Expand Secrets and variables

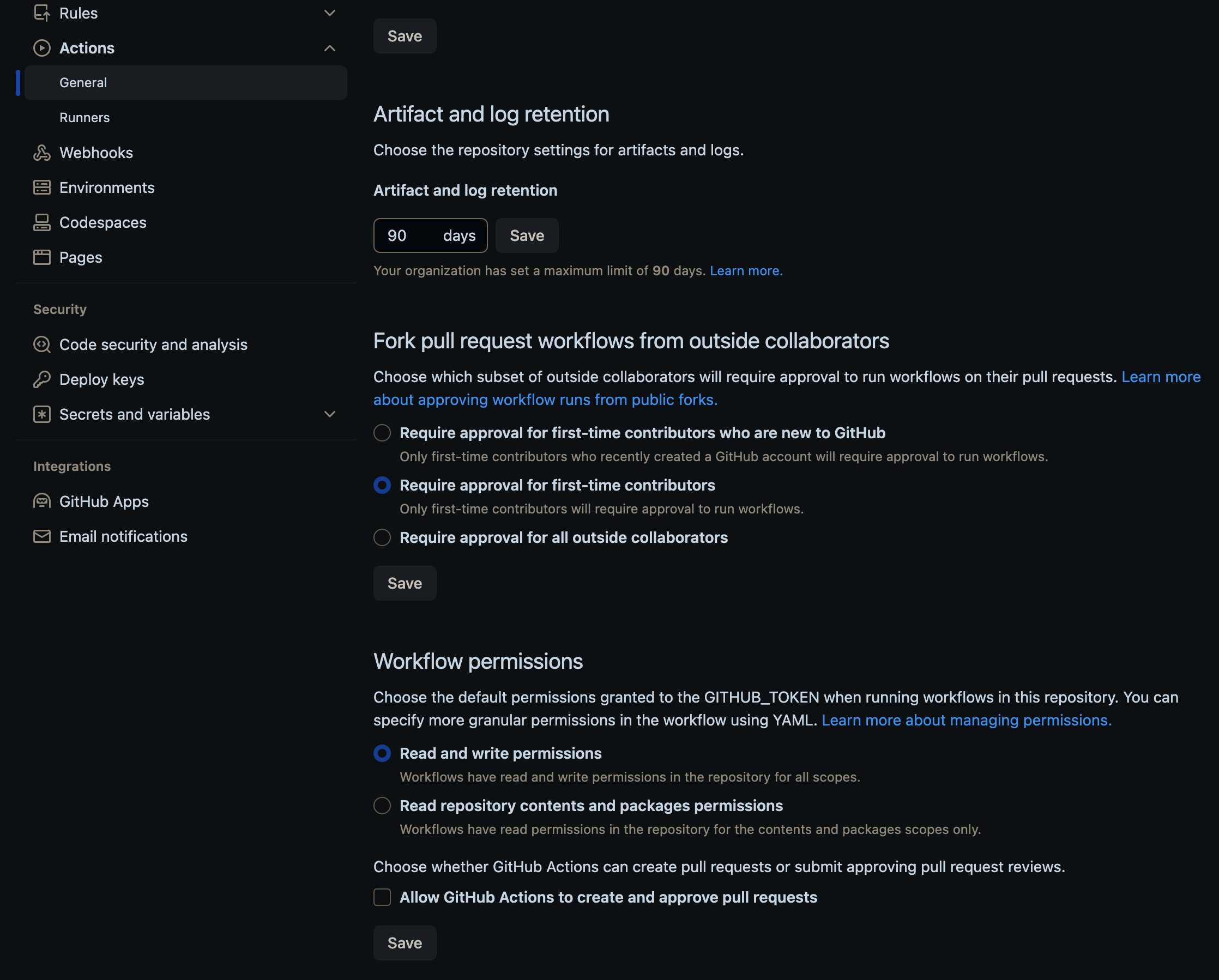330,414
